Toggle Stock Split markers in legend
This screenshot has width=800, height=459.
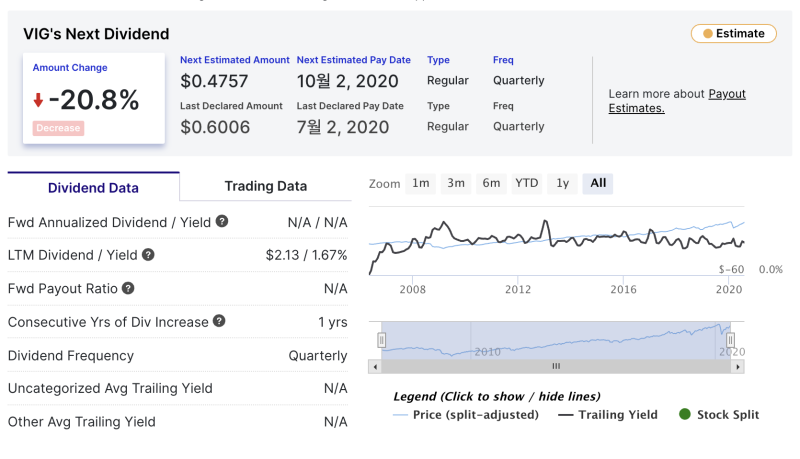coord(719,415)
